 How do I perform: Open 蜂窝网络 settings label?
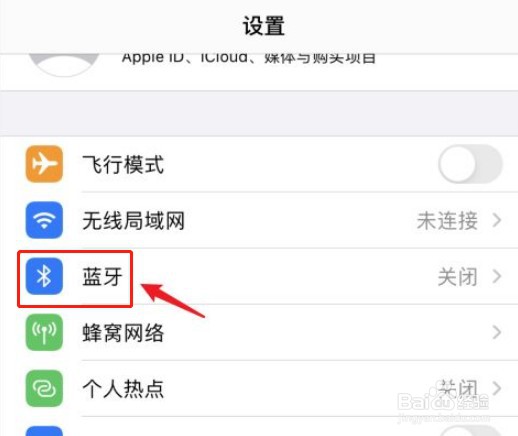(x=123, y=333)
